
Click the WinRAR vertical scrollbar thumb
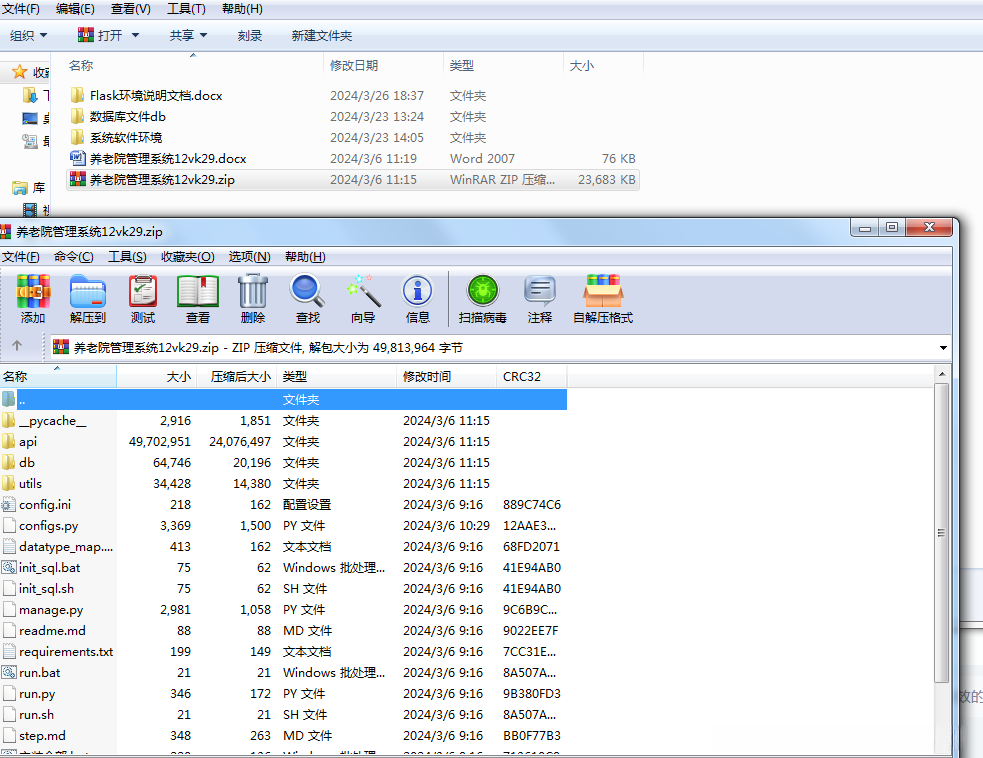(x=941, y=533)
